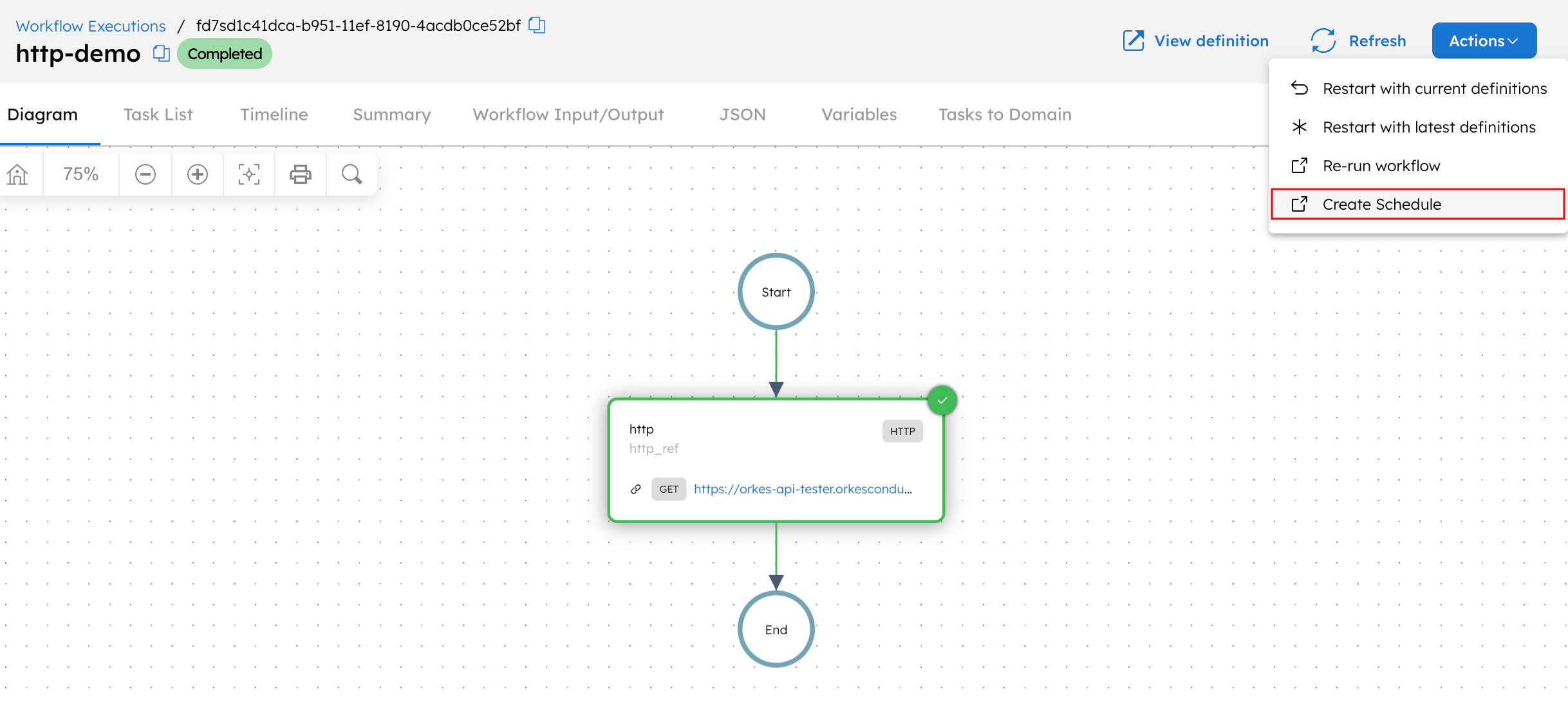Select the http task node name
This screenshot has height=707, width=1568.
(x=641, y=429)
